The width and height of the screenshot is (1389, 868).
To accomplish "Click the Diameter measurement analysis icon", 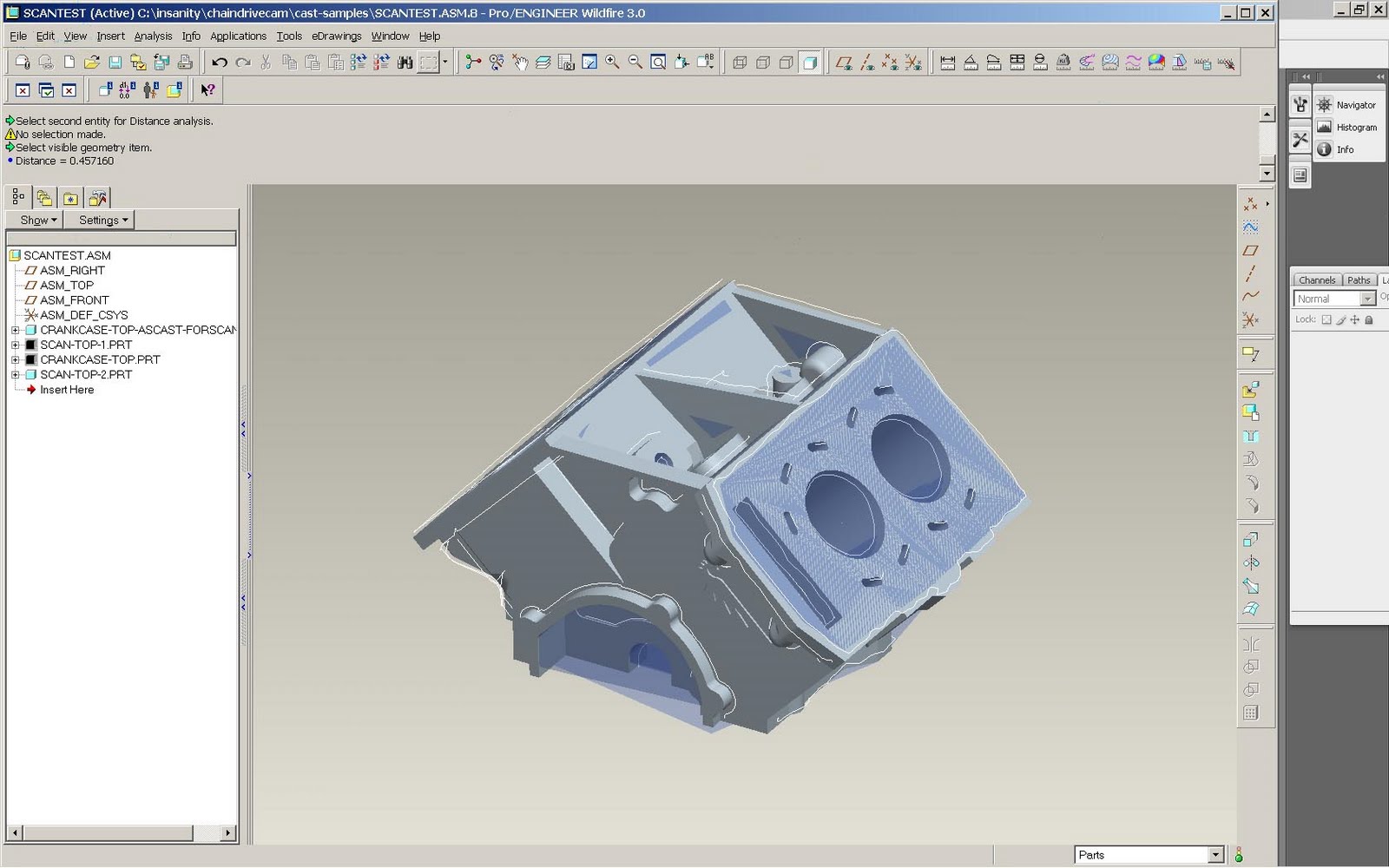I will (x=1040, y=62).
